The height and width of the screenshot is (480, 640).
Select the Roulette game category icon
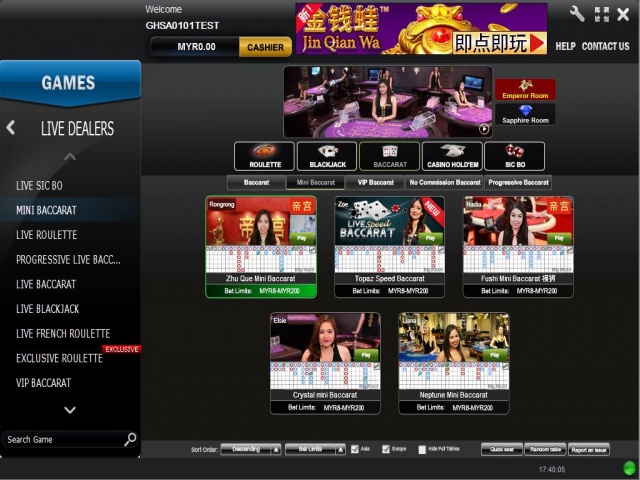pyautogui.click(x=264, y=156)
